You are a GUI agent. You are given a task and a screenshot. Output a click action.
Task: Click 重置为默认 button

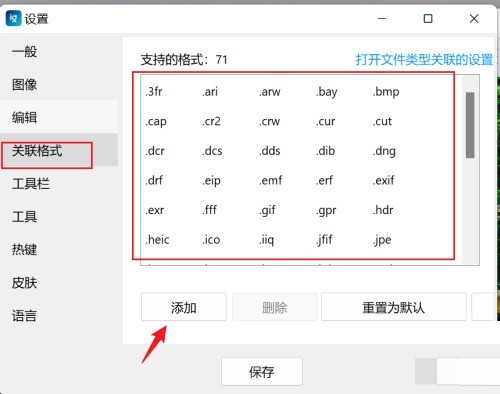tap(394, 307)
